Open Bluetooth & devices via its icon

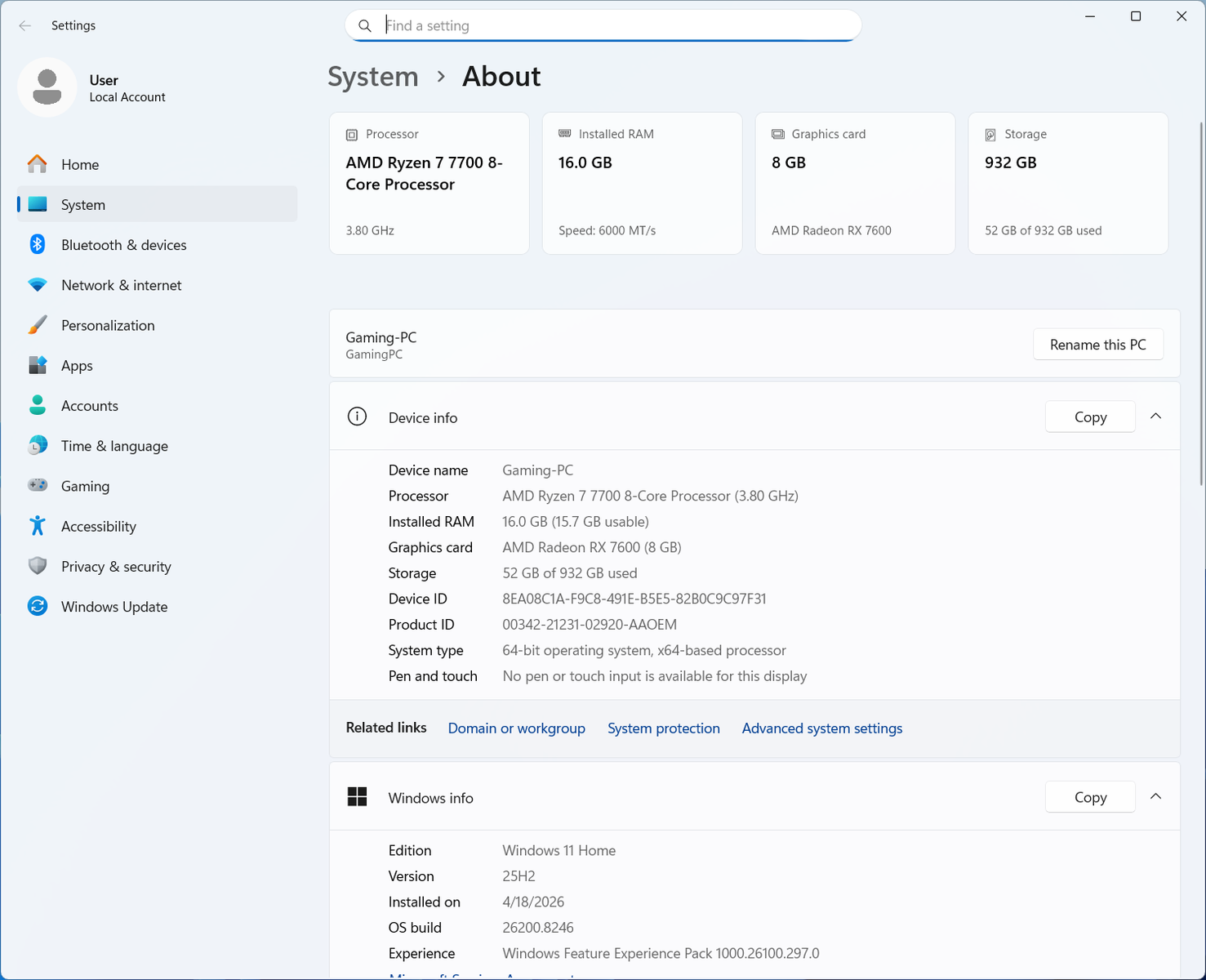coord(38,245)
